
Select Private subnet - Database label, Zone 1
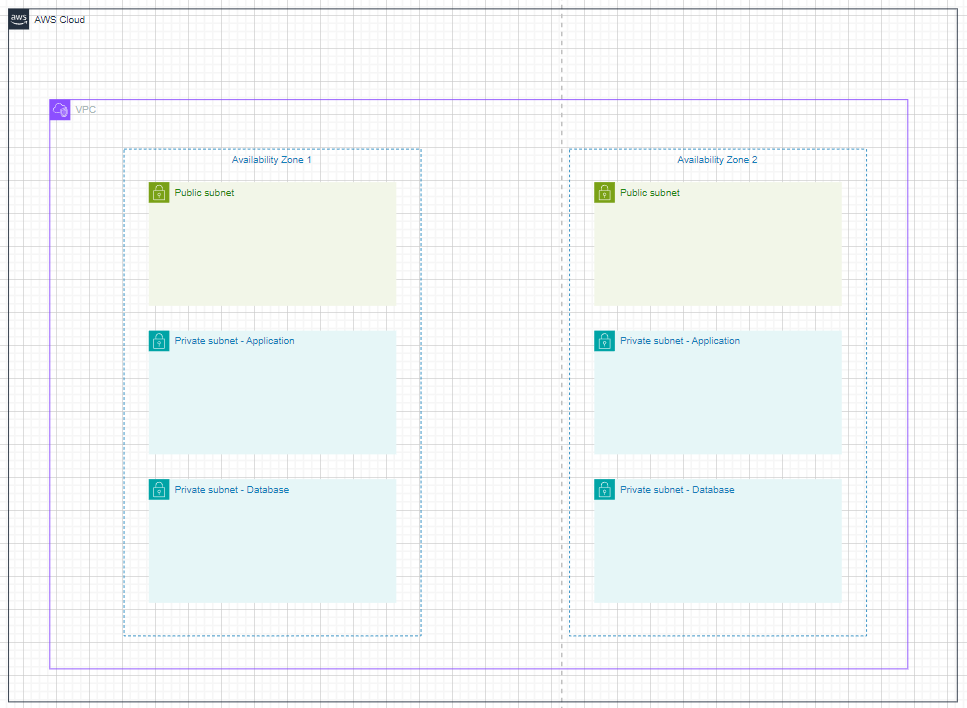[232, 490]
